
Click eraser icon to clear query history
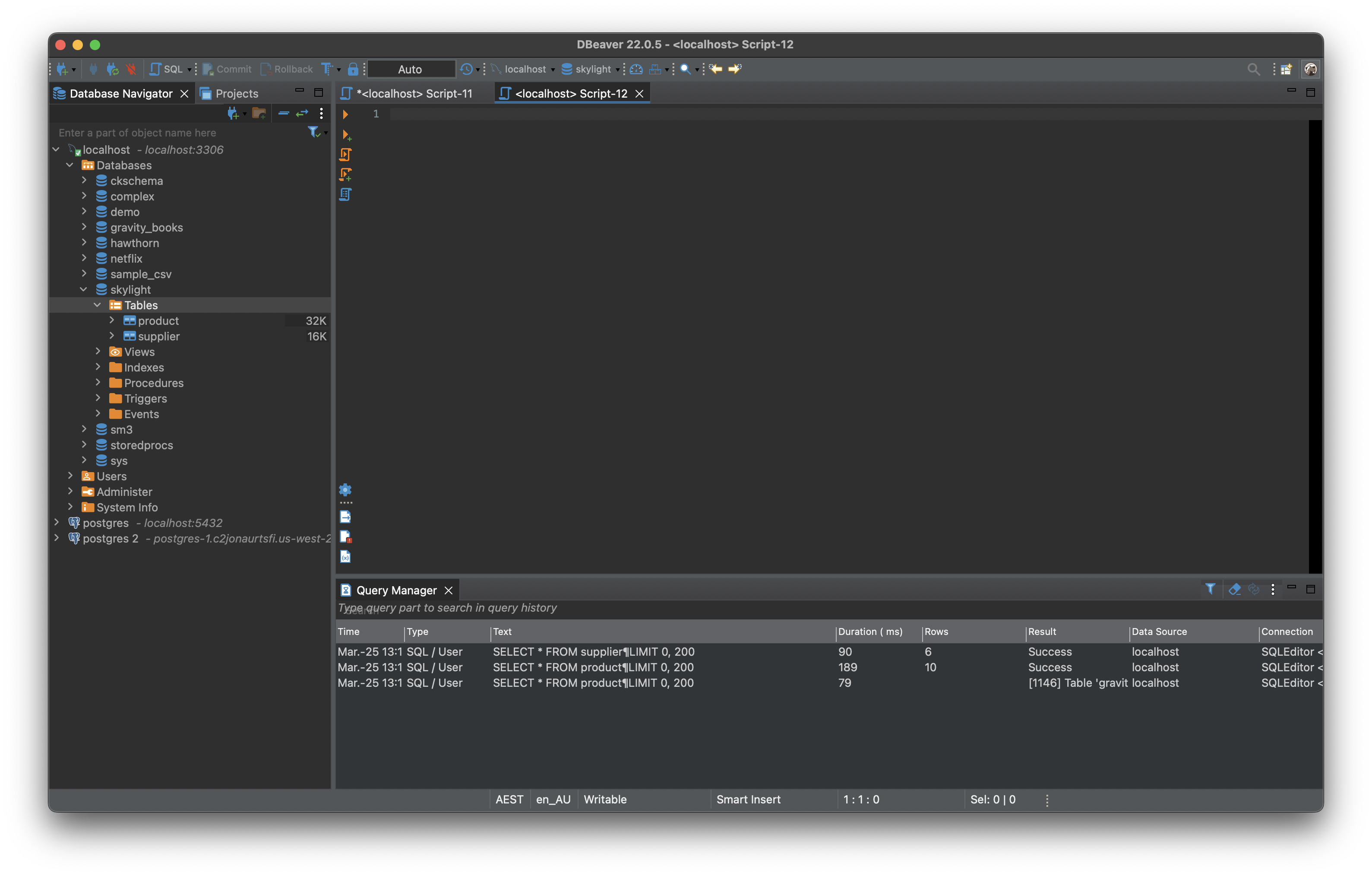pos(1234,589)
